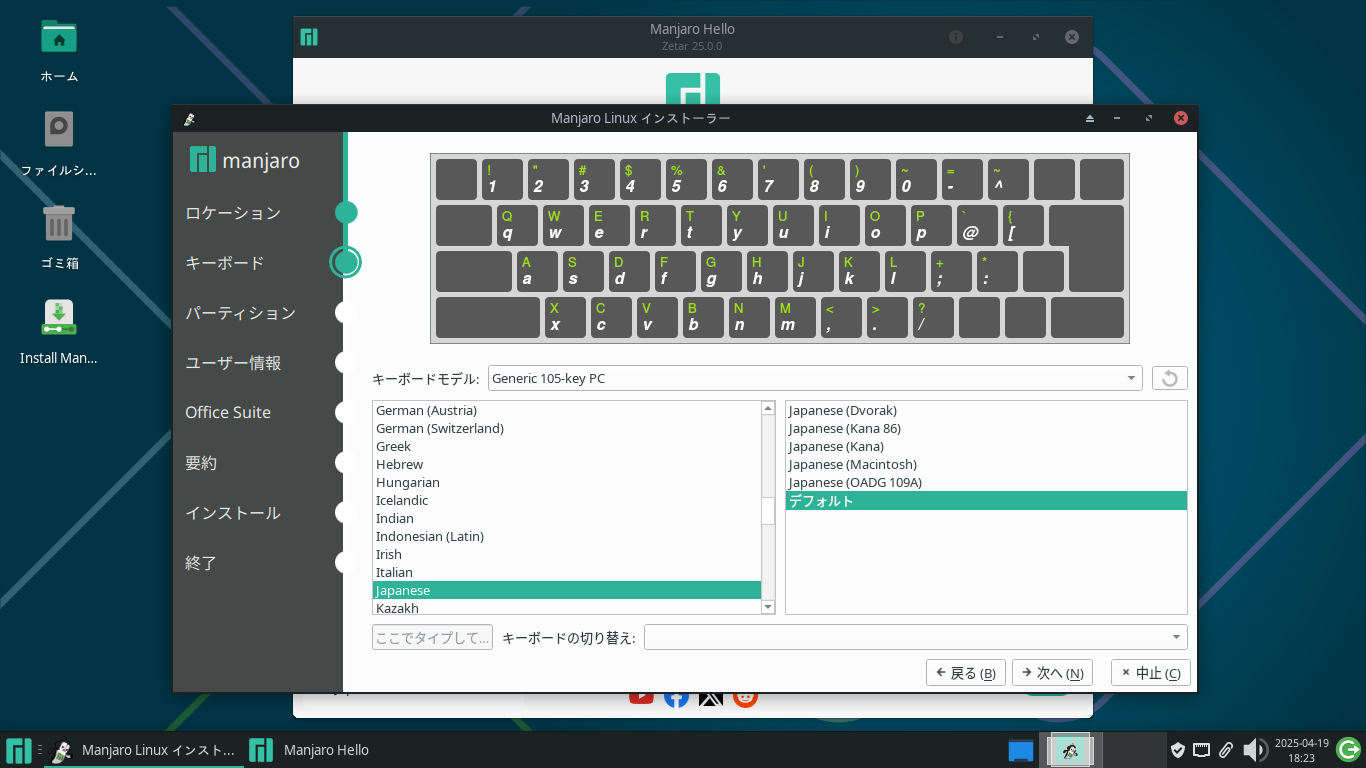The width and height of the screenshot is (1366, 768).
Task: Select the Japanese (Kana) variant
Action: [986, 446]
